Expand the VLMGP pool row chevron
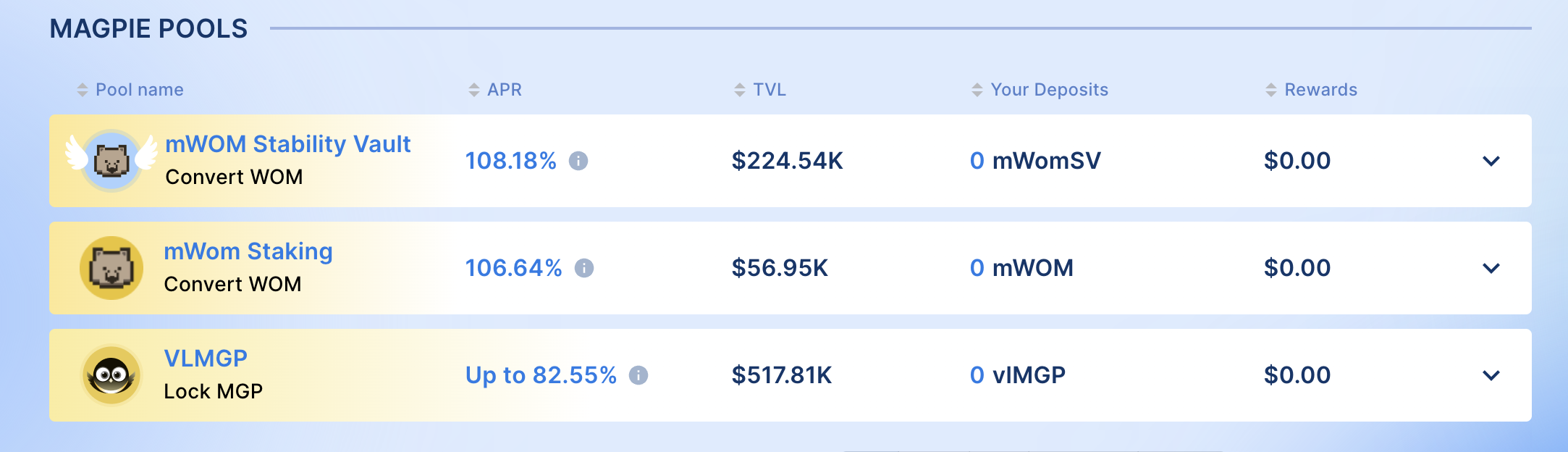This screenshot has width=1568, height=452. click(x=1491, y=375)
